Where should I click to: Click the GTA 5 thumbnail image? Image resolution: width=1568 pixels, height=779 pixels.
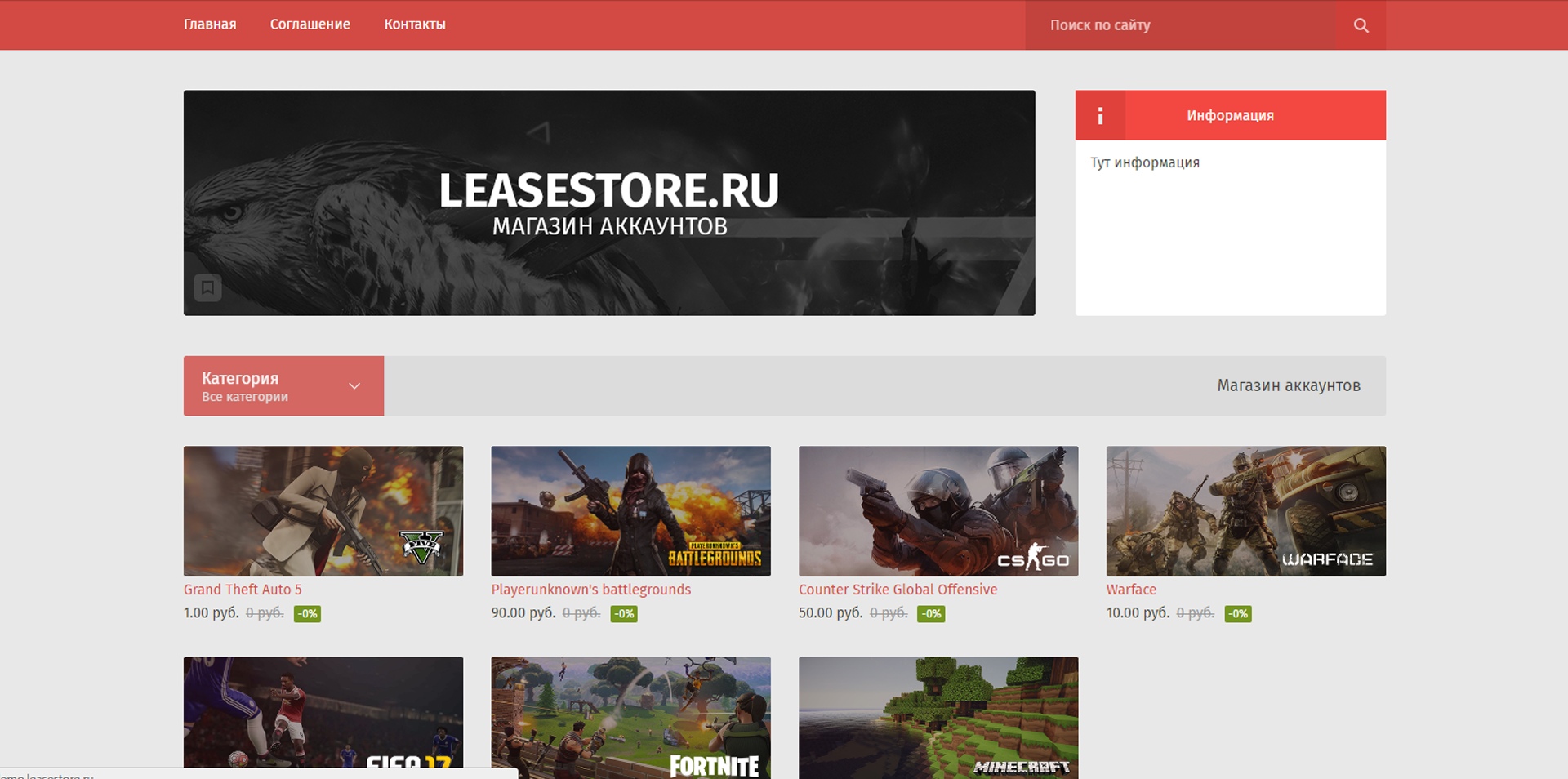point(323,510)
